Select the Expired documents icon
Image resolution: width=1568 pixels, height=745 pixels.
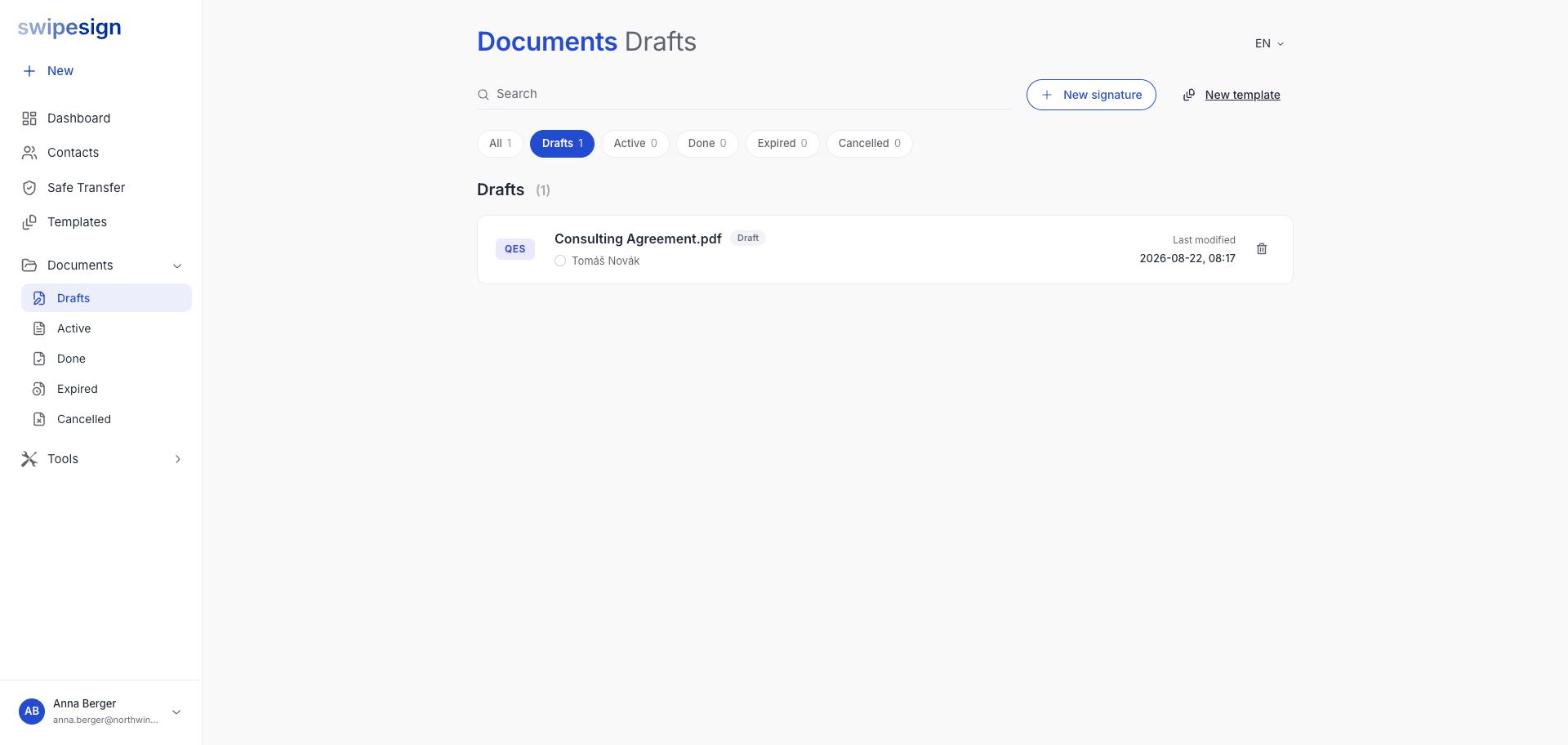(x=39, y=389)
